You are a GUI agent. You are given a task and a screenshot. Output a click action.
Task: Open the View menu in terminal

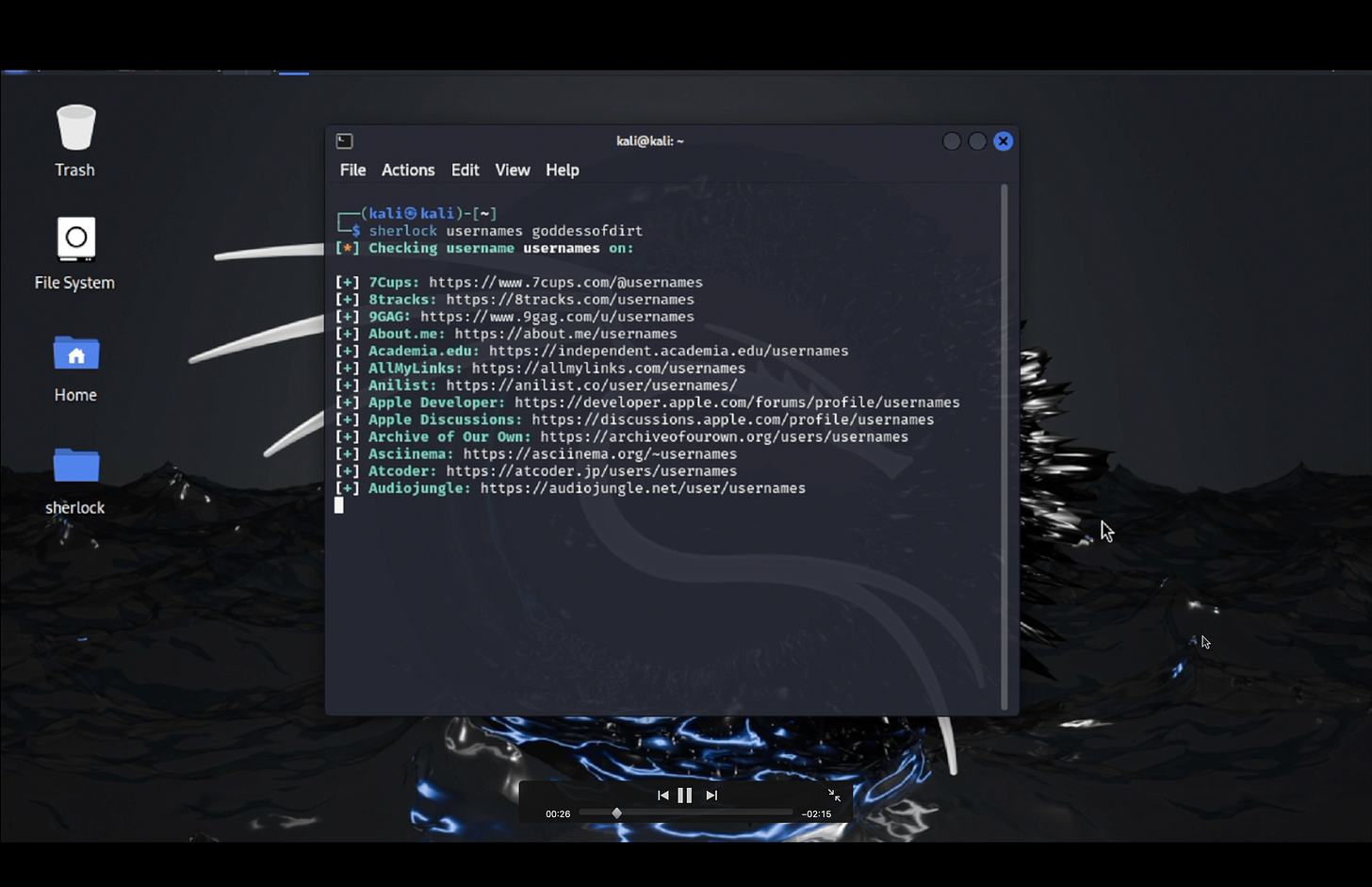click(x=513, y=171)
